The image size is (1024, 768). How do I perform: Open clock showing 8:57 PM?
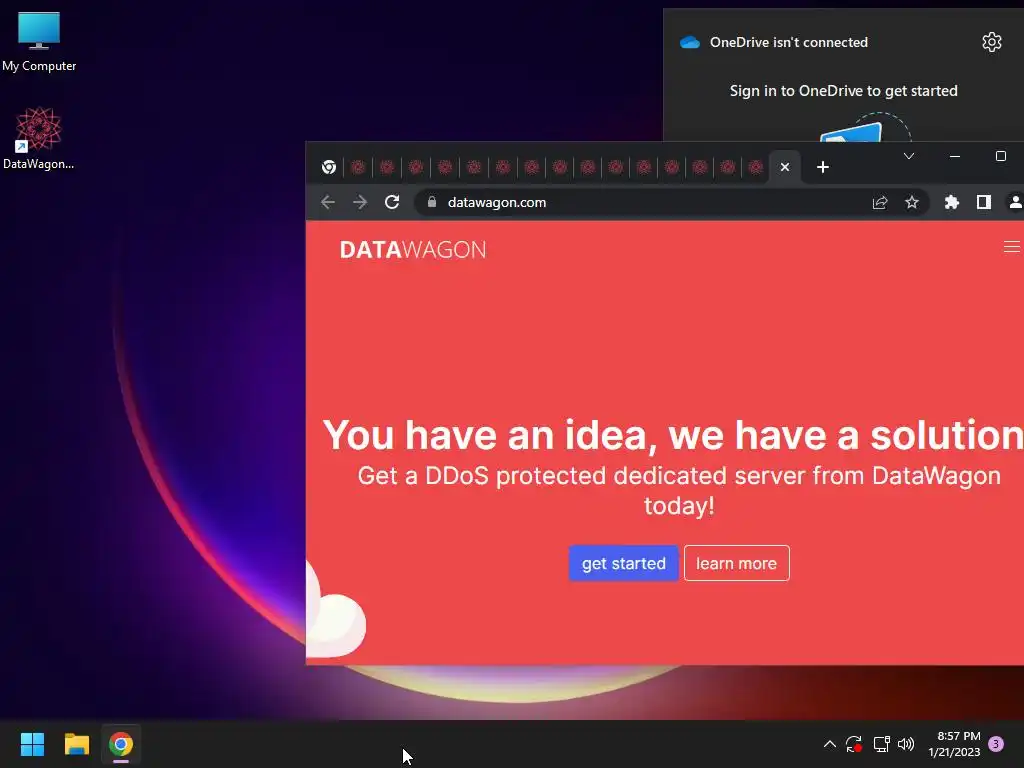click(x=954, y=744)
